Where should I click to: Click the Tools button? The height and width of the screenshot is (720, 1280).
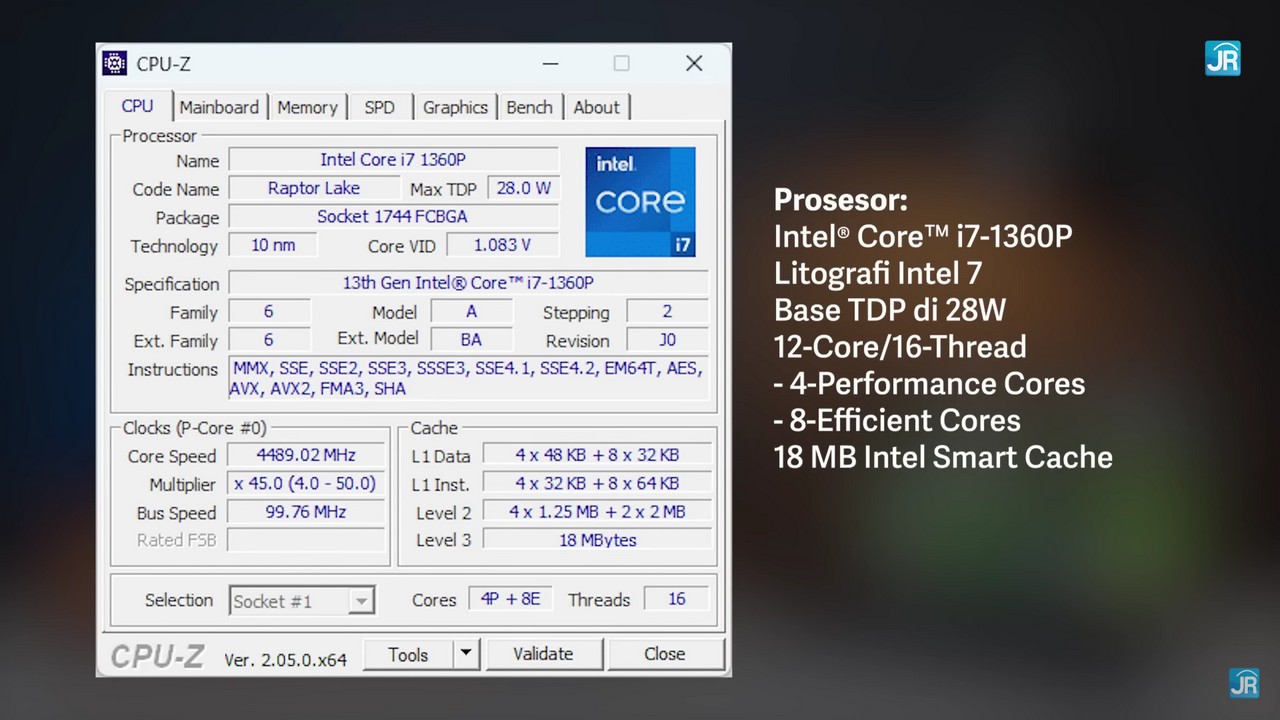point(408,654)
